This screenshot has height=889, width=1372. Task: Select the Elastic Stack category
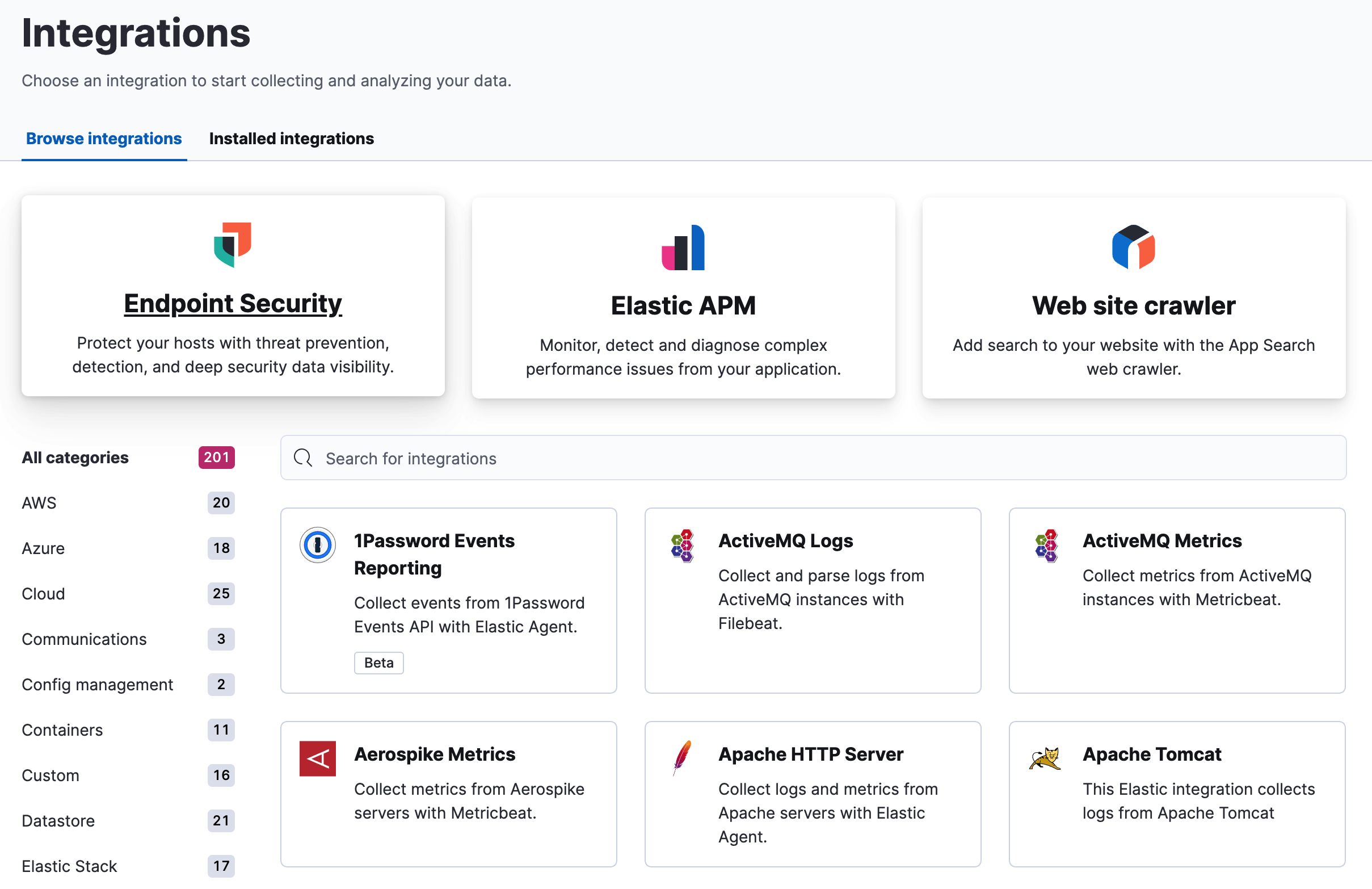[x=69, y=866]
